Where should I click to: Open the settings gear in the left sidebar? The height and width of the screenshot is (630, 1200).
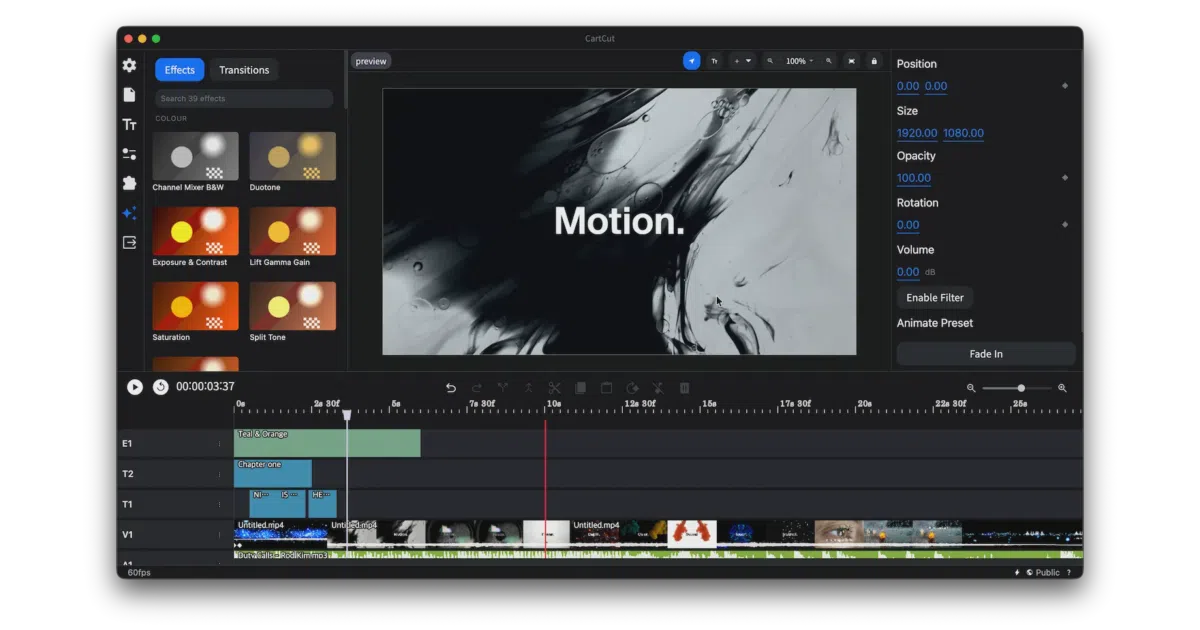tap(129, 65)
